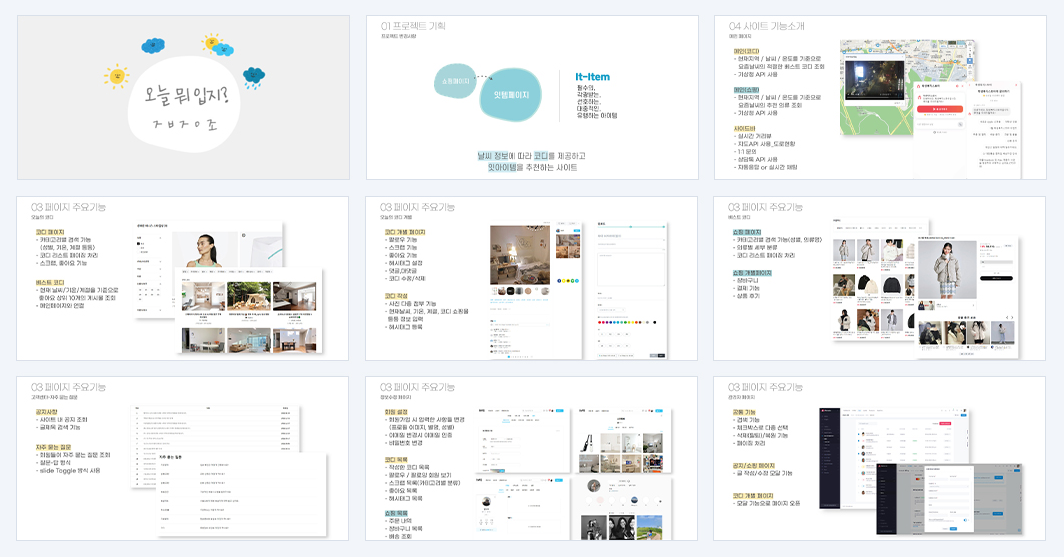Click the rain cloud icon with raindrops
Screen dimensions: 1064x557
coord(254,77)
